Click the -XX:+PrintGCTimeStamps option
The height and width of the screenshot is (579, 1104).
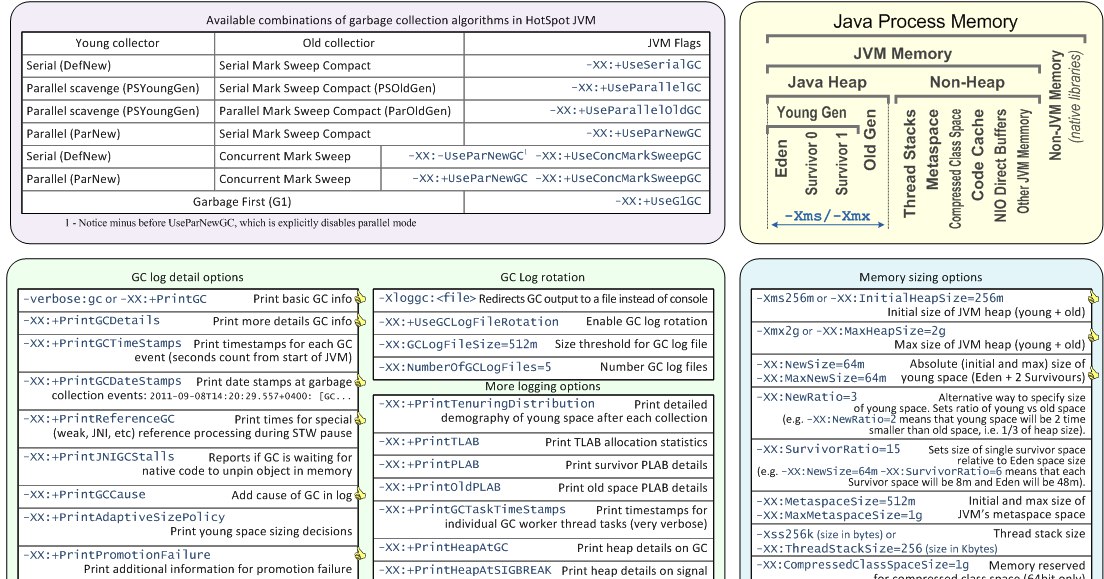click(x=102, y=343)
